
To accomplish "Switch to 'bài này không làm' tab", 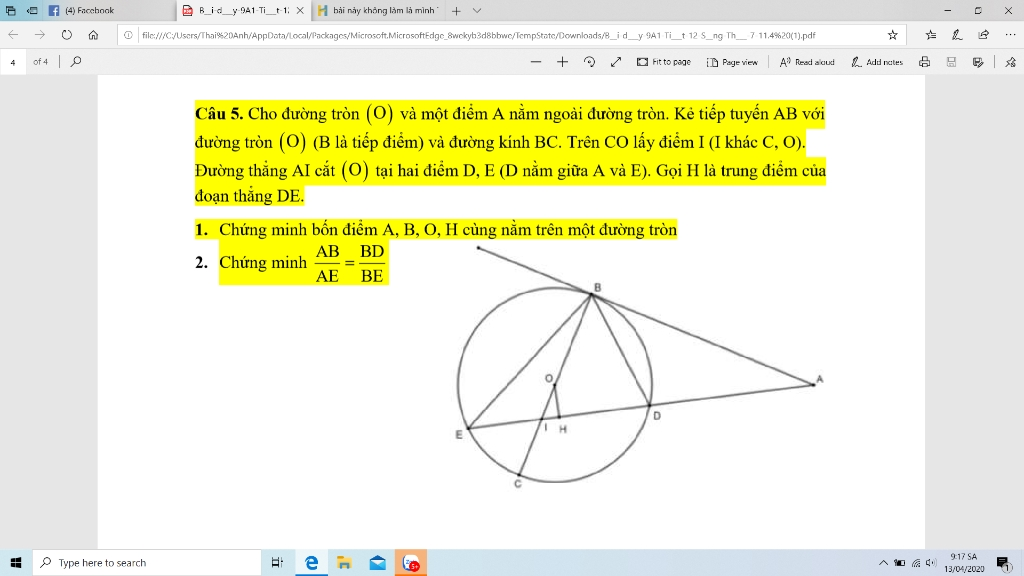I will pos(378,10).
